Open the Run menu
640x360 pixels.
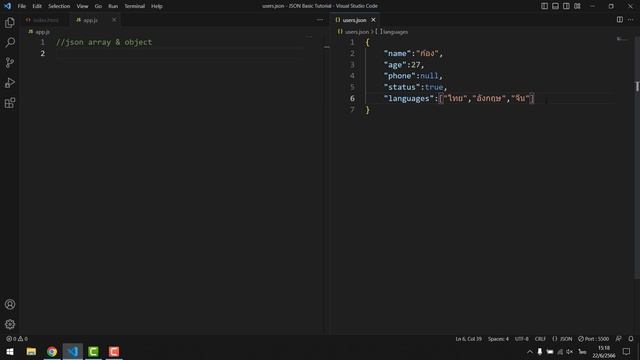[x=113, y=6]
